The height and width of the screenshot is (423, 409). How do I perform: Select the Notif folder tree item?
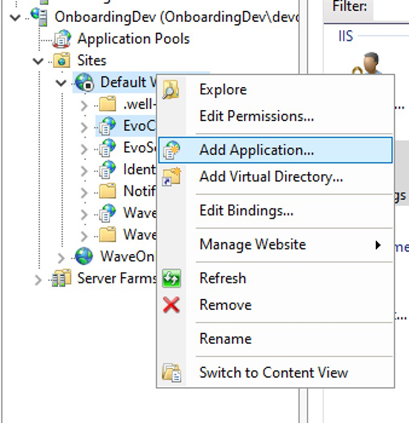click(x=128, y=191)
